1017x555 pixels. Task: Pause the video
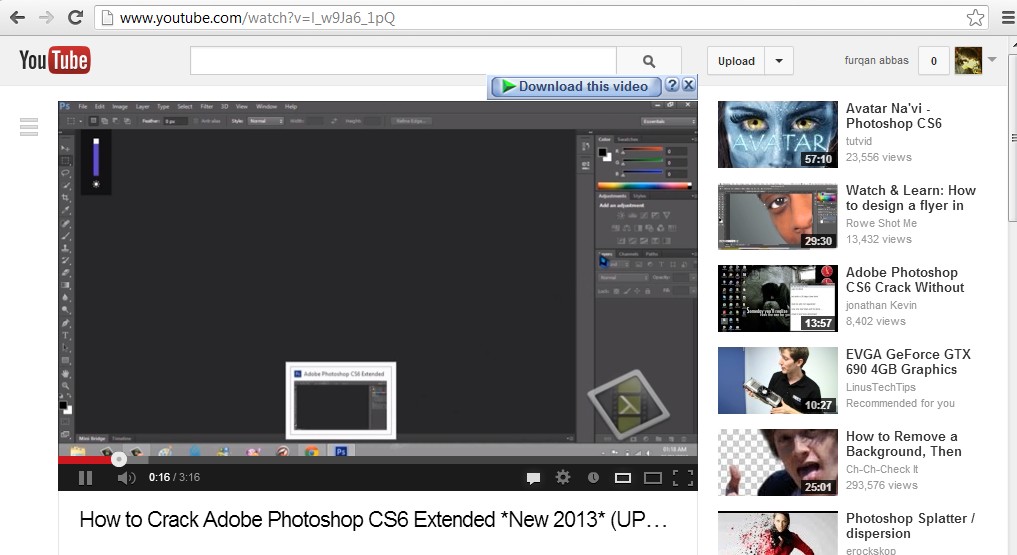pos(85,478)
